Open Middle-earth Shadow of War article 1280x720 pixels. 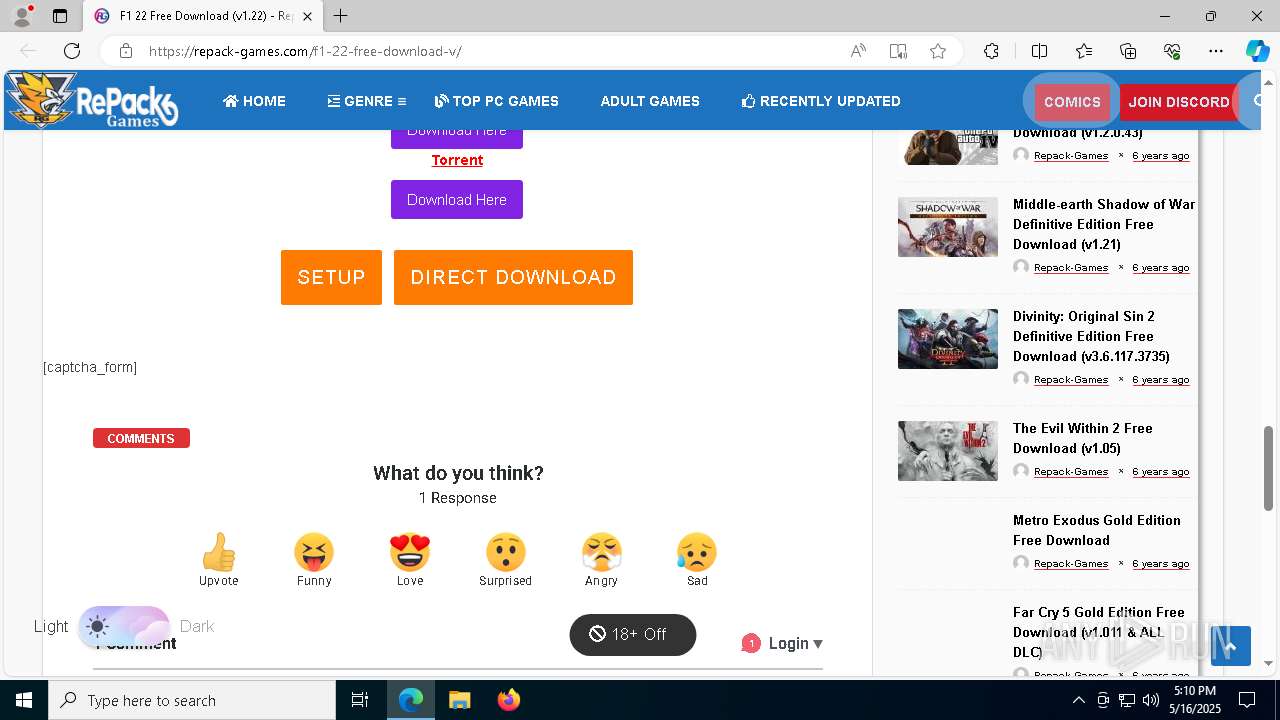coord(1104,224)
